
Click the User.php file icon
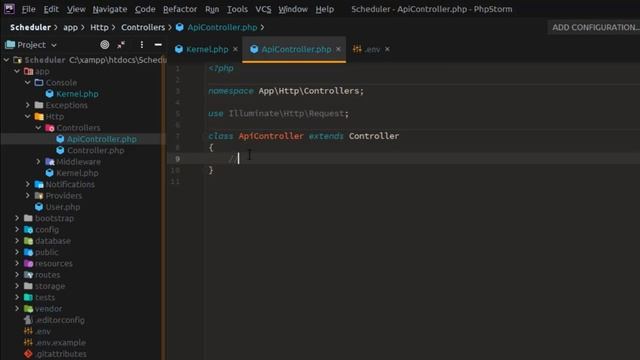coord(39,207)
